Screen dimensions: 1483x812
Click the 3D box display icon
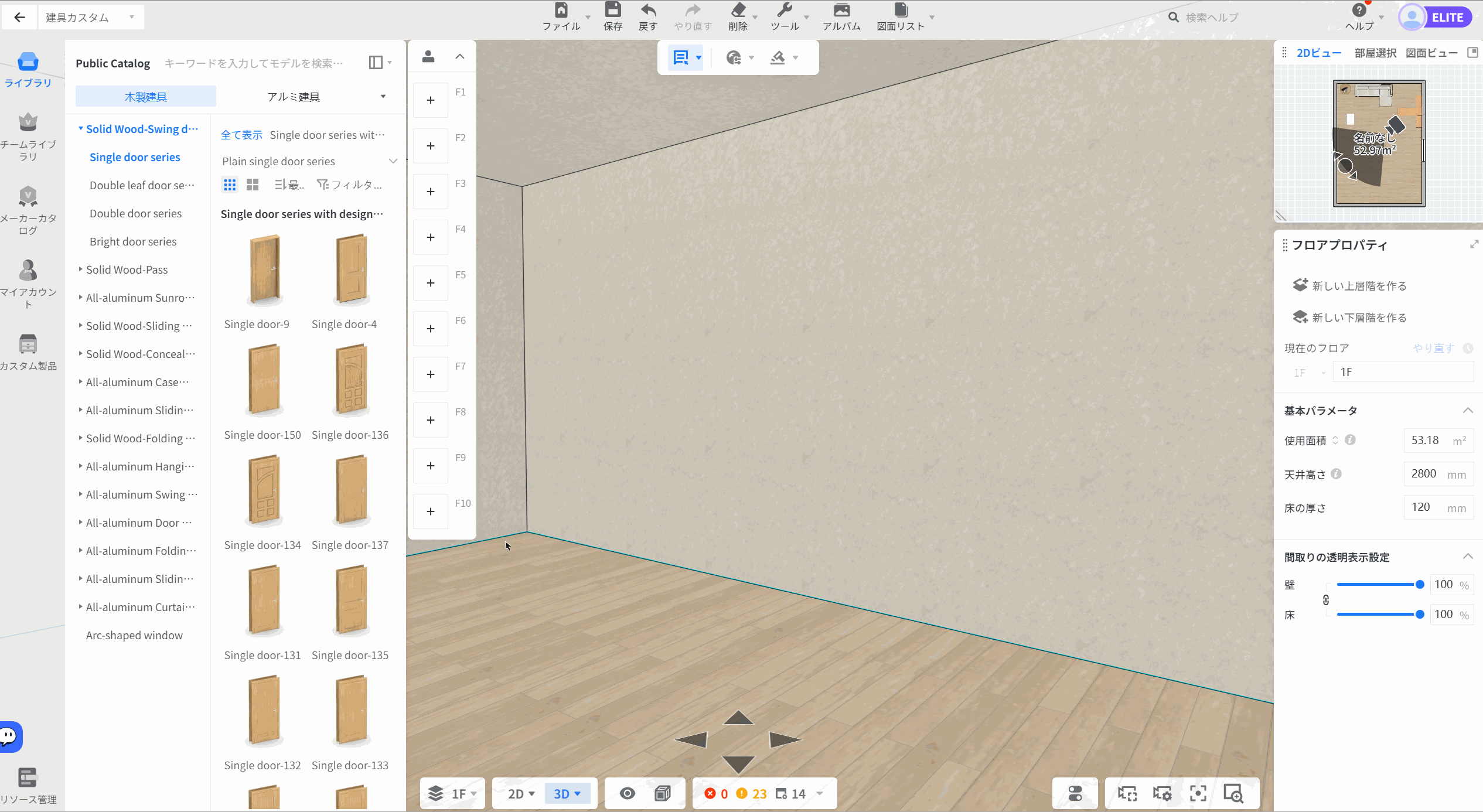pos(663,793)
